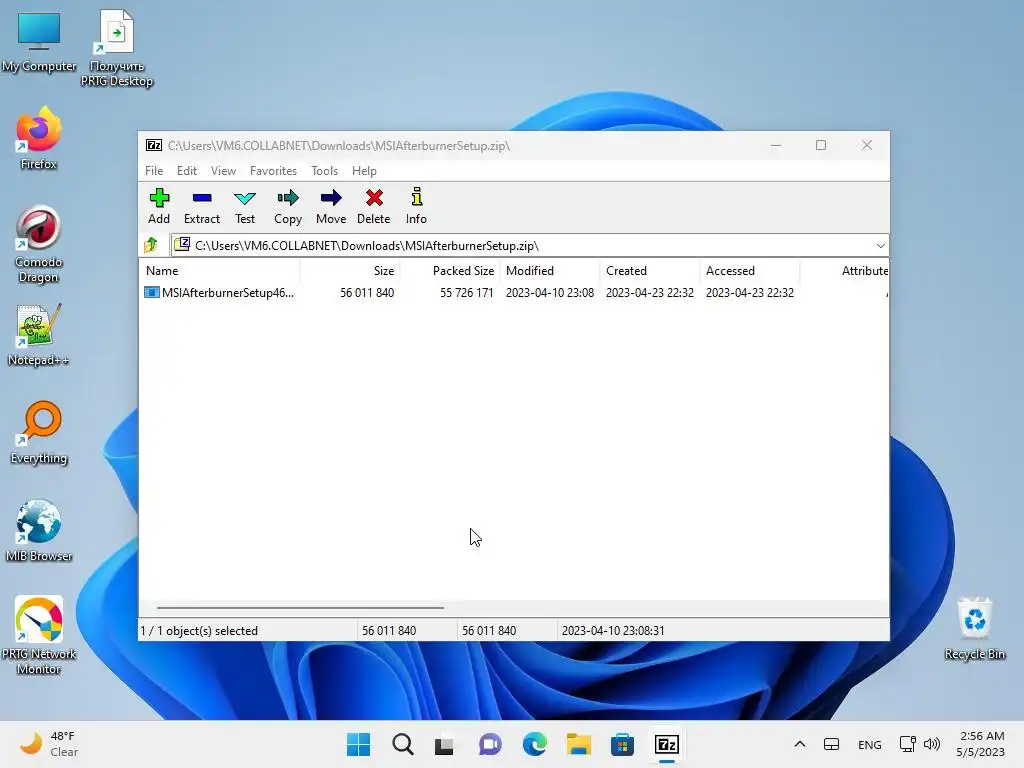Viewport: 1024px width, 768px height.
Task: Sort by the Modified column header
Action: click(x=550, y=270)
